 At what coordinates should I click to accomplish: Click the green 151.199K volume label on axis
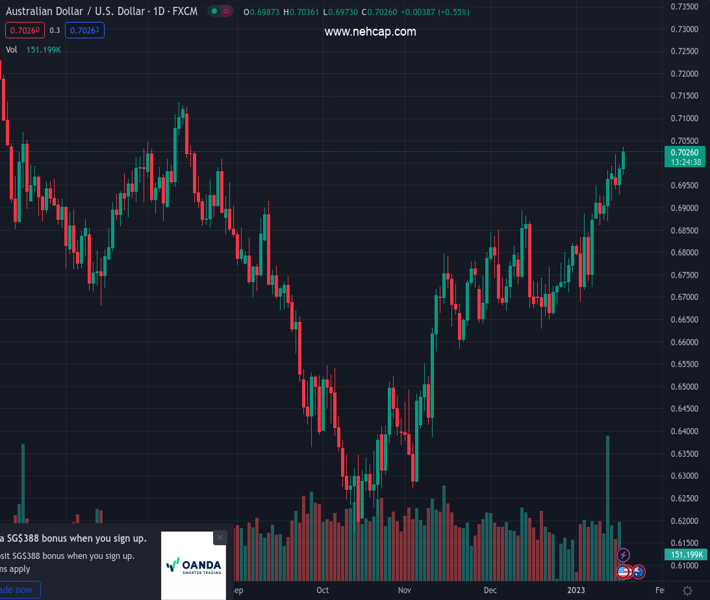coord(685,555)
